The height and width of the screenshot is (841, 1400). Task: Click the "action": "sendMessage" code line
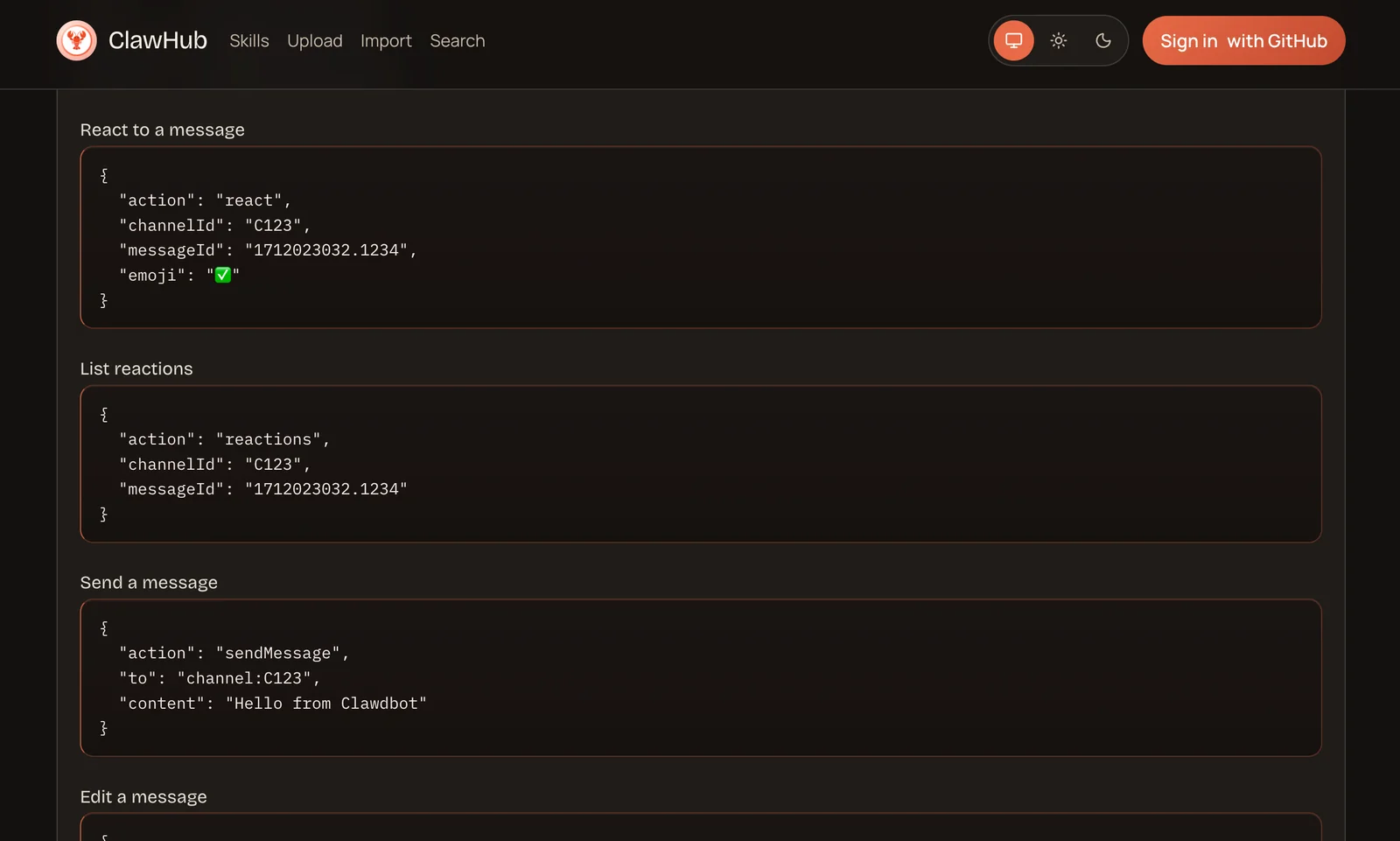tap(234, 653)
